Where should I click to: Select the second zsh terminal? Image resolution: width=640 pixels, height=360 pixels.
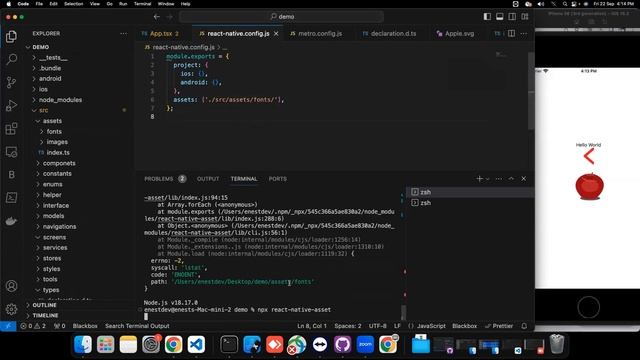pos(470,203)
